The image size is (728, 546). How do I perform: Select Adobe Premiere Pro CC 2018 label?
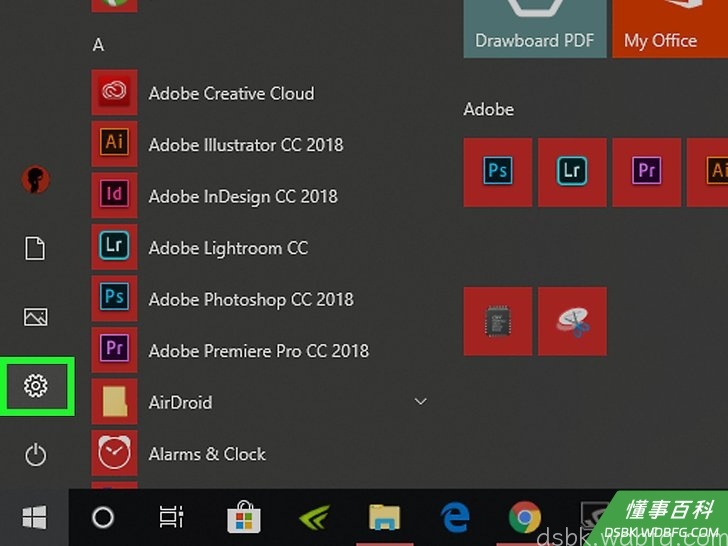tap(259, 351)
